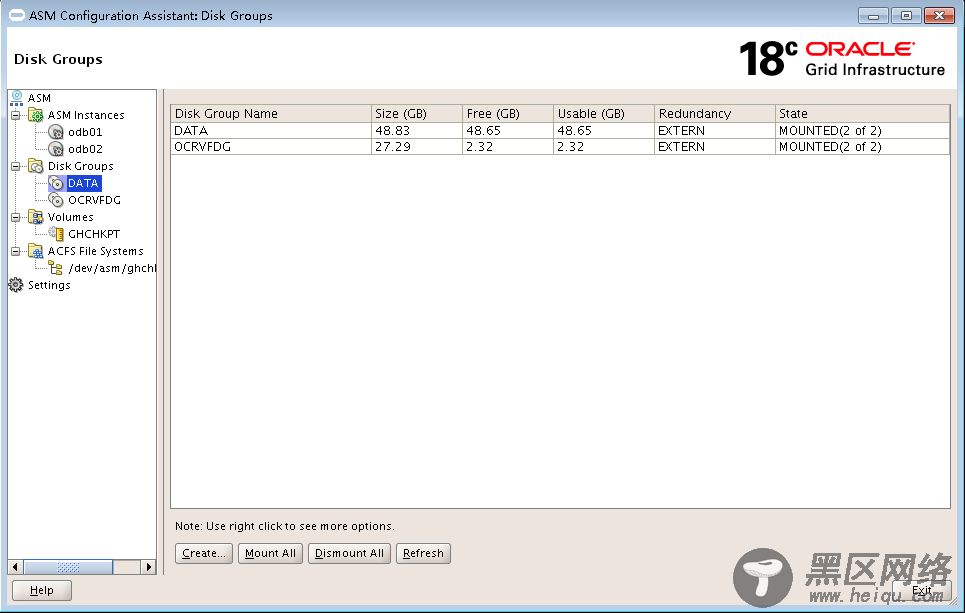Screen dimensions: 965x613
Task: Select the ASM label in the tree
Action: (39, 98)
